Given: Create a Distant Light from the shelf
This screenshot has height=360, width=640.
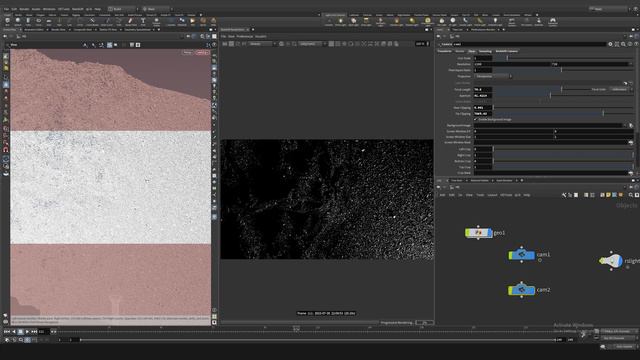Looking at the screenshot, I should (412, 22).
